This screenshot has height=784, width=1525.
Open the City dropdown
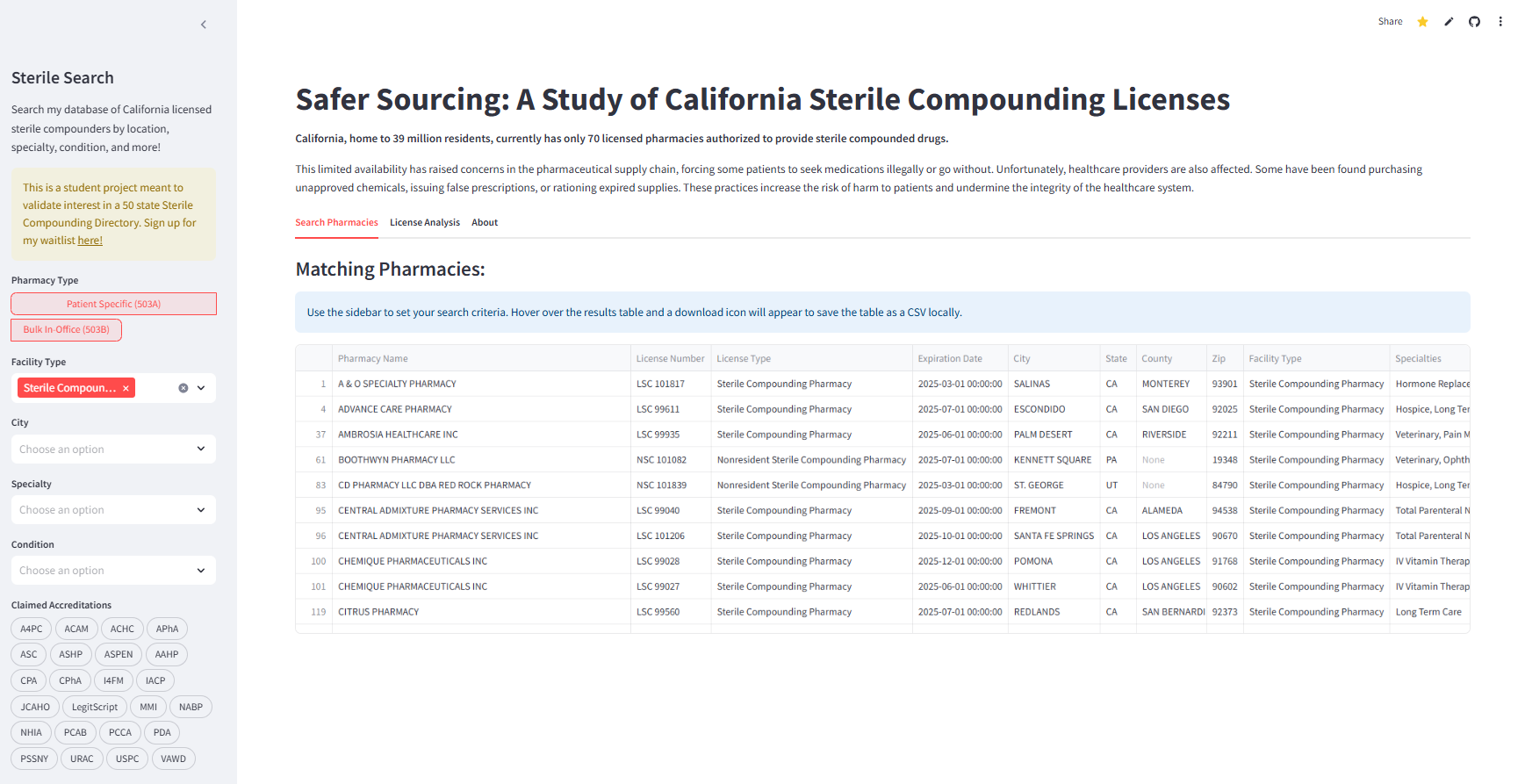tap(113, 450)
